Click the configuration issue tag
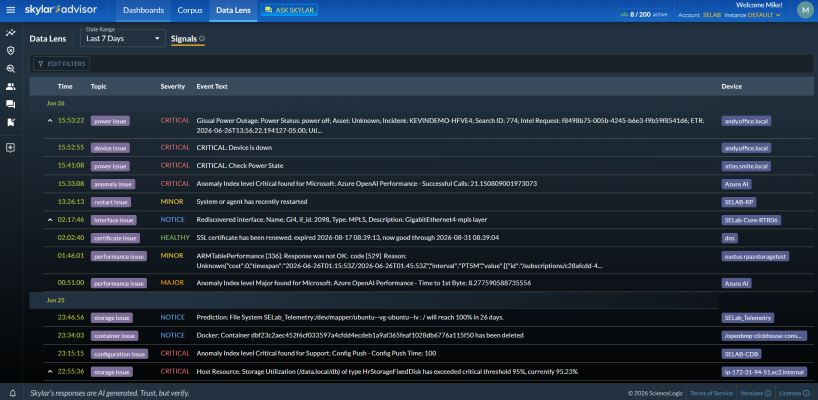Image resolution: width=818 pixels, height=400 pixels. pyautogui.click(x=119, y=354)
